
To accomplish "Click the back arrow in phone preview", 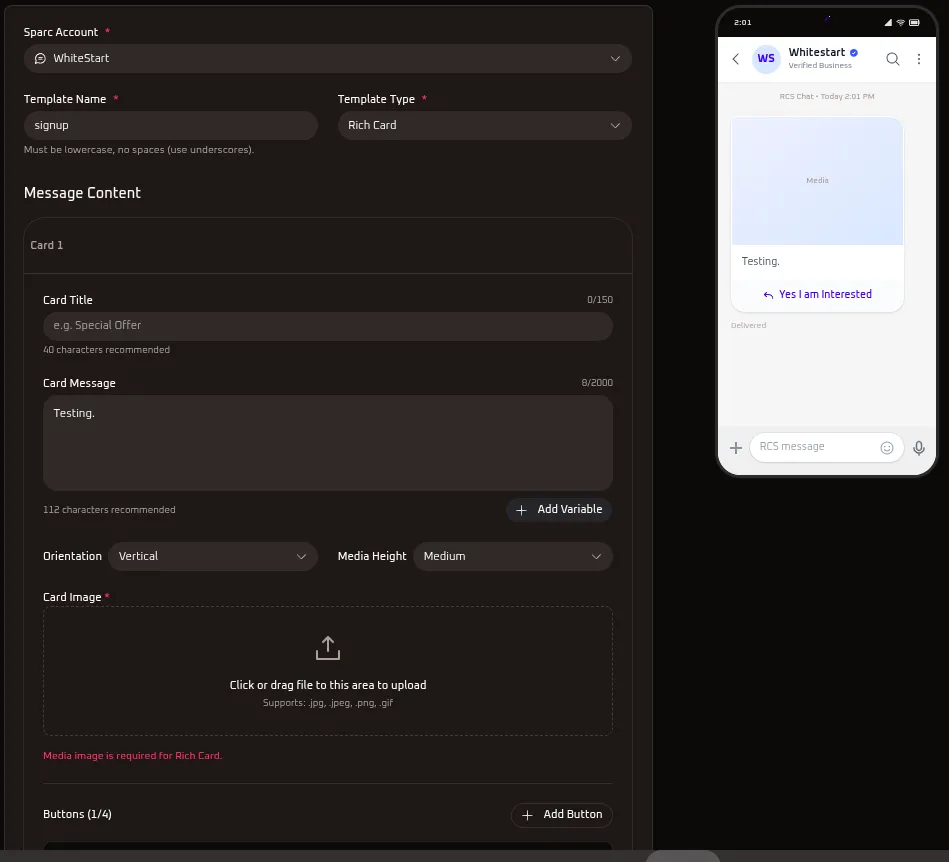I will [735, 59].
